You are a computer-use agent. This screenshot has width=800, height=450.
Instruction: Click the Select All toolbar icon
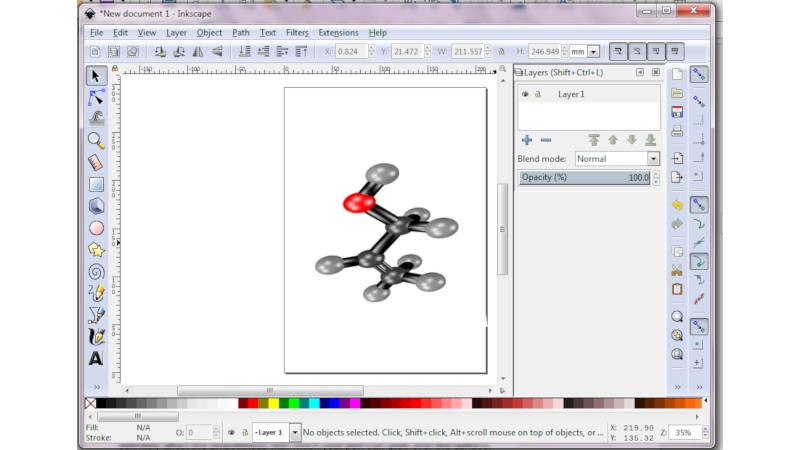[95, 52]
